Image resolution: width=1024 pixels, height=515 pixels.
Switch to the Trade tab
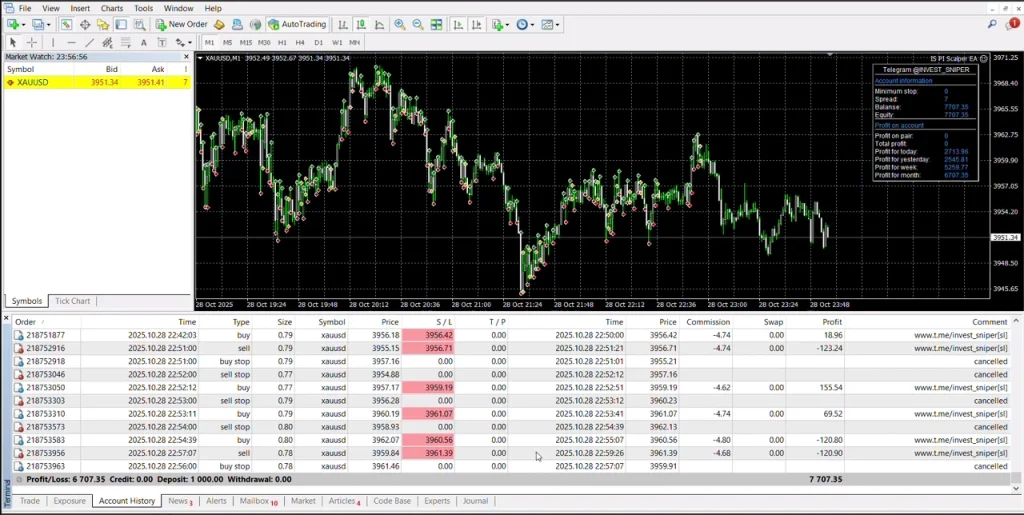pos(29,501)
